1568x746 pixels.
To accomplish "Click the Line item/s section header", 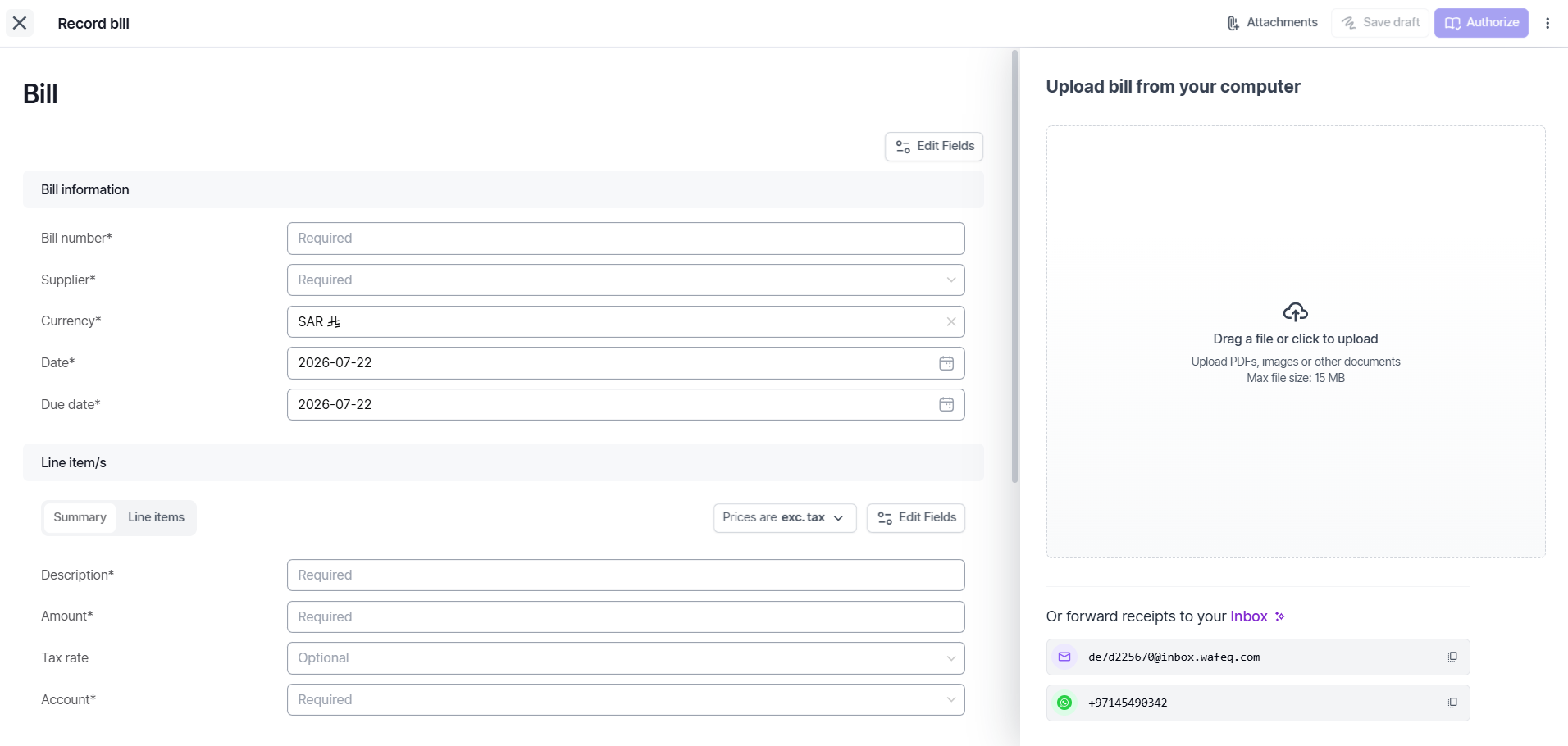I will click(504, 463).
